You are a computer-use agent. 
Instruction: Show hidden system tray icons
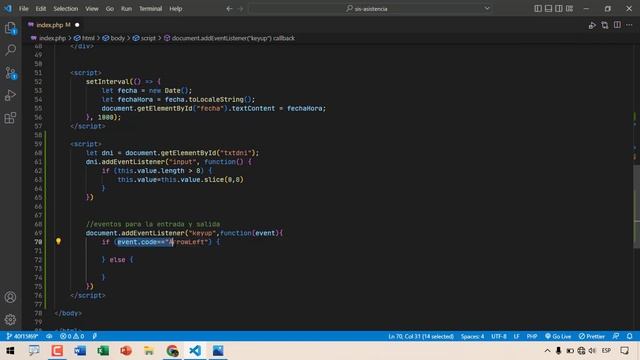pyautogui.click(x=547, y=351)
